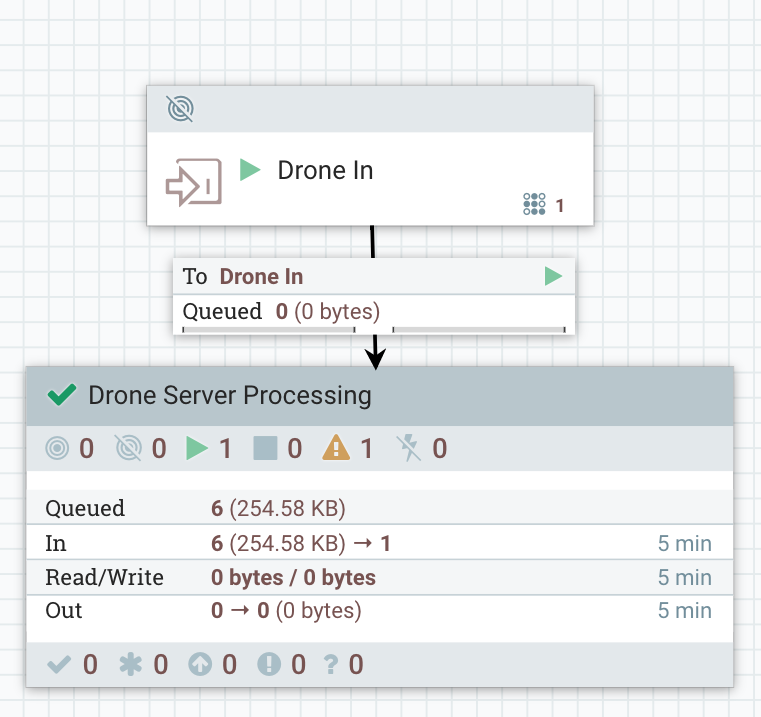Click the running components play icon
The image size is (761, 717).
pos(197,448)
